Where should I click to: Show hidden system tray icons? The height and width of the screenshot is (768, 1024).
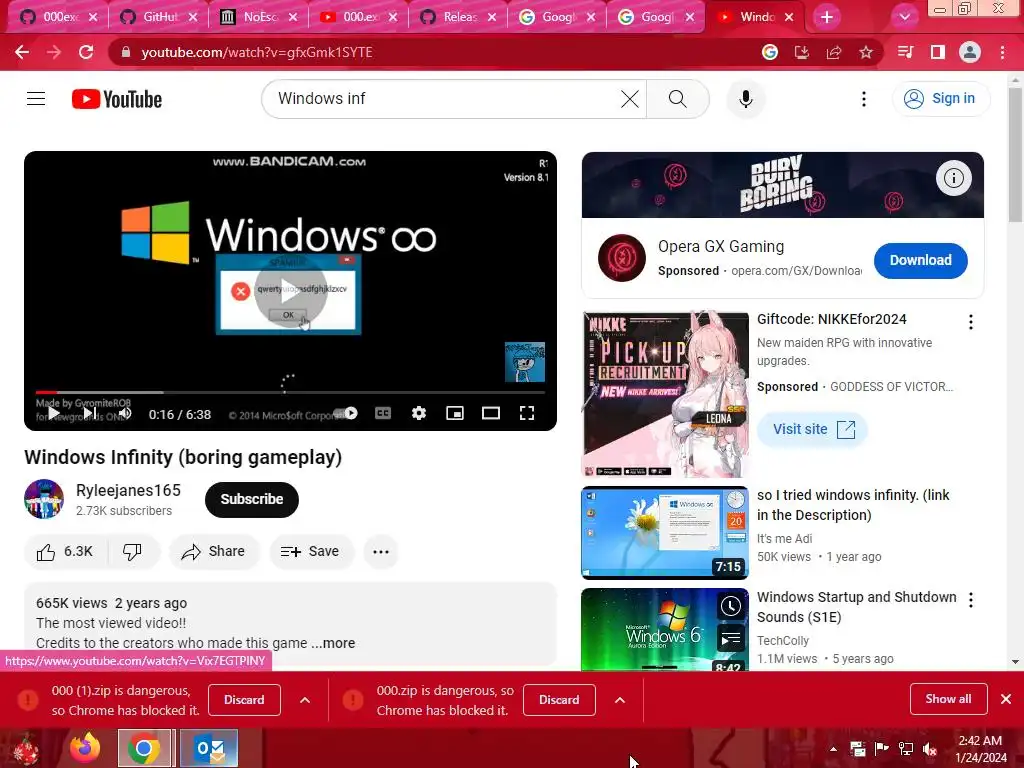[x=833, y=749]
